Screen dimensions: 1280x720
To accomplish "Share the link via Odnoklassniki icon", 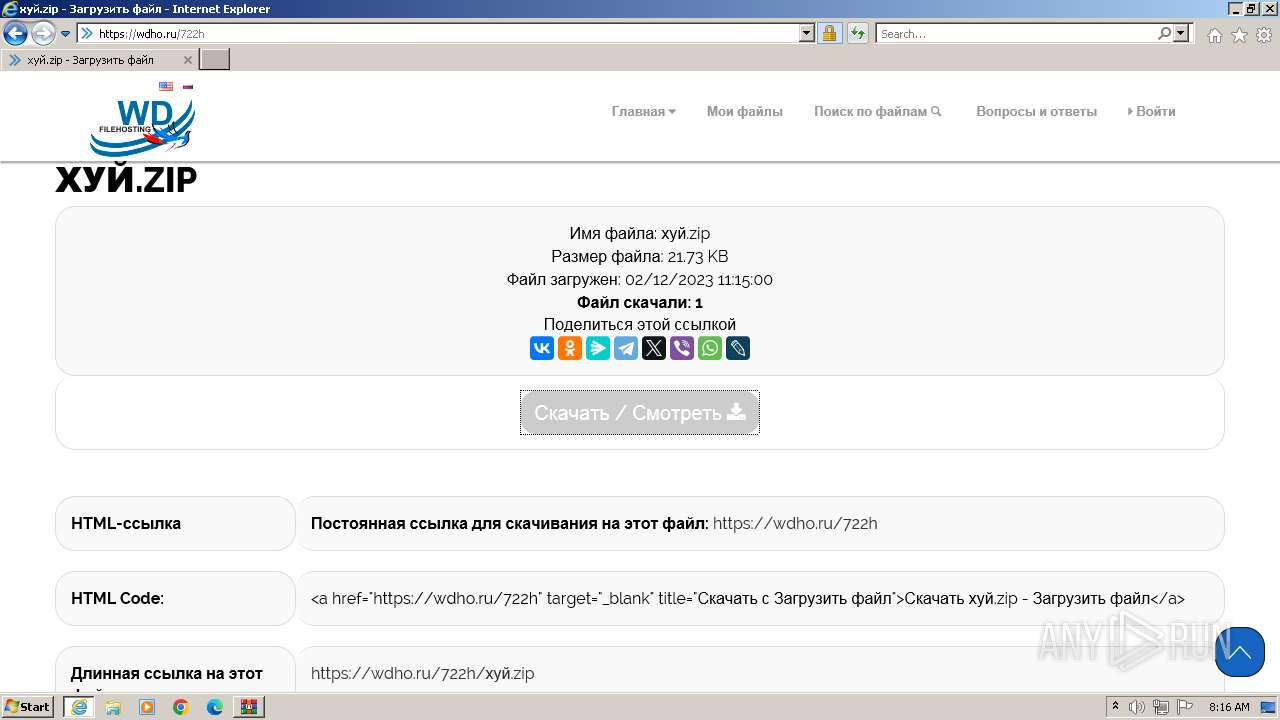I will pyautogui.click(x=570, y=348).
